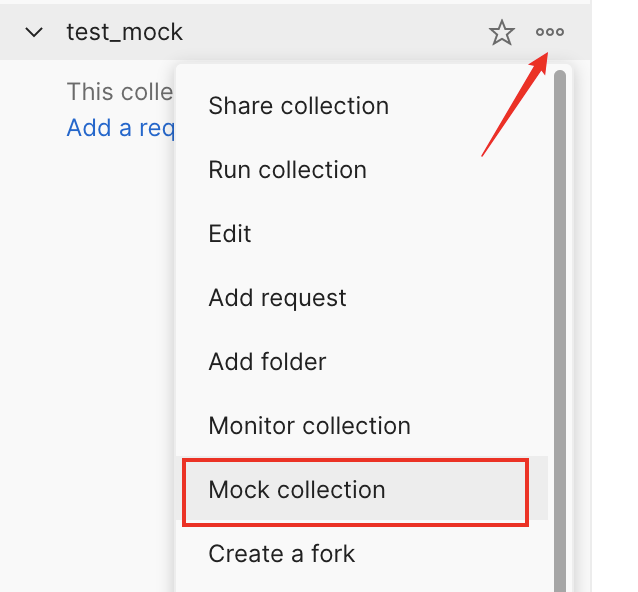Choose Share collection from the menu

tap(298, 106)
